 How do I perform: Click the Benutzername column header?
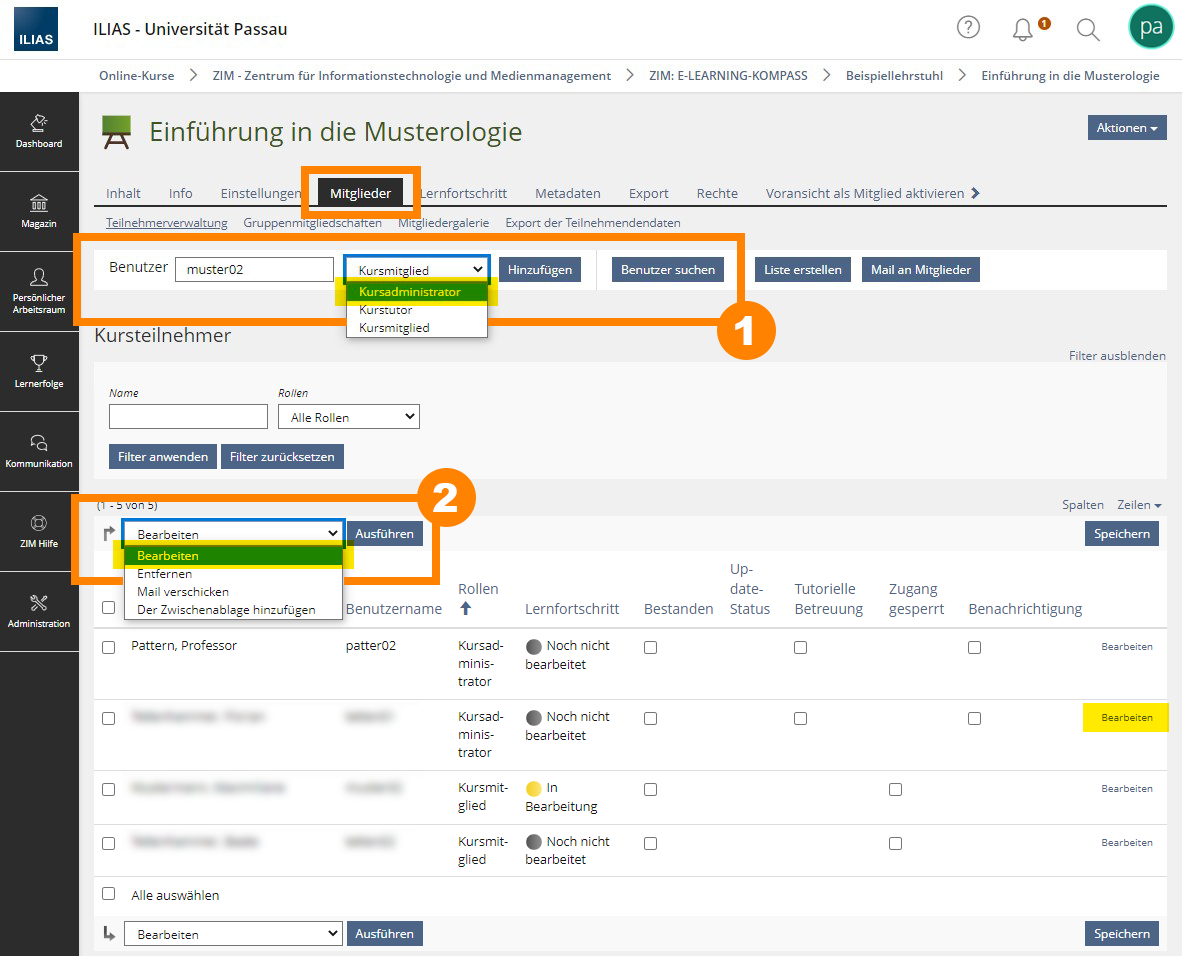click(393, 608)
